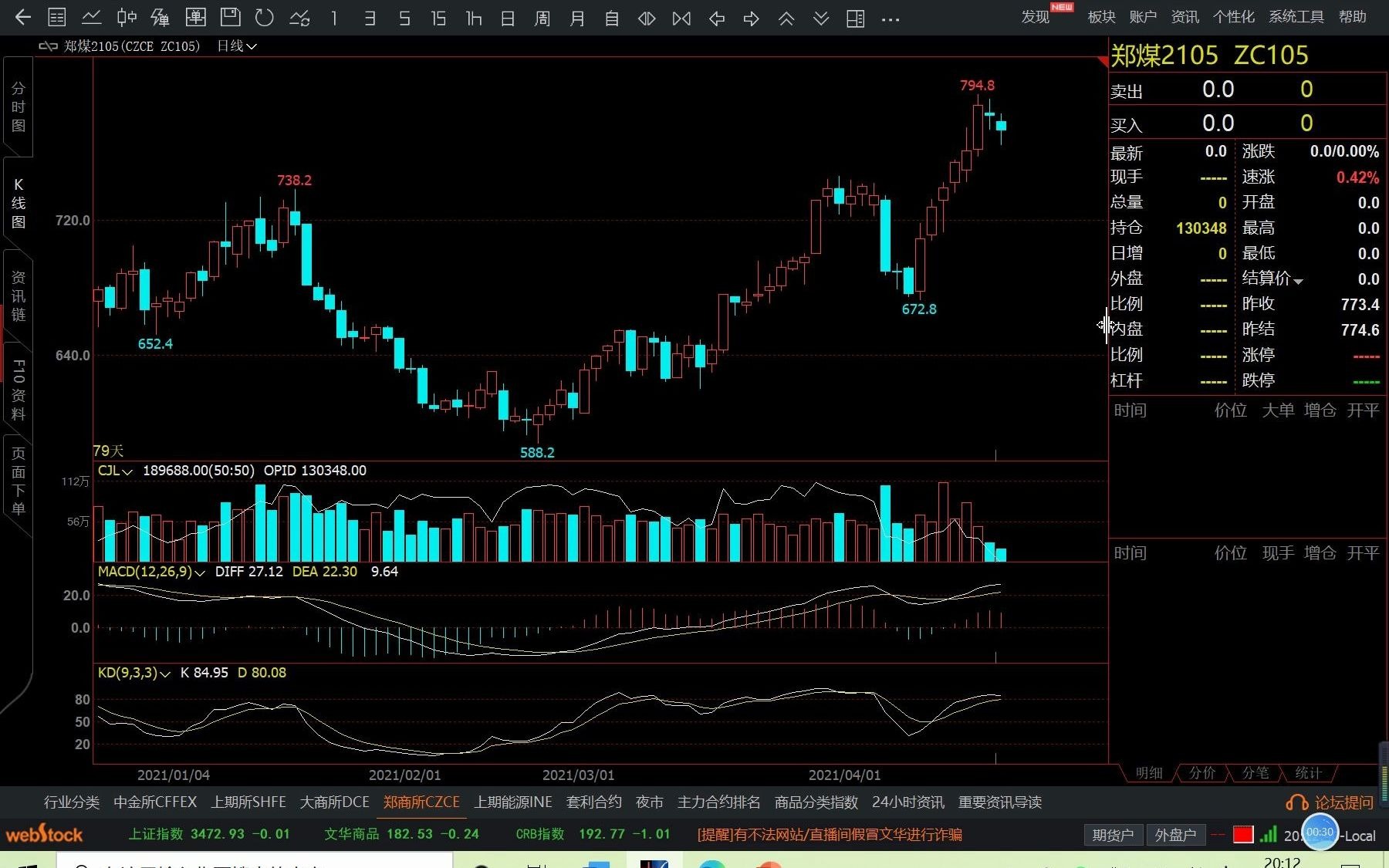Image resolution: width=1389 pixels, height=868 pixels.
Task: Switch to the F10资料 side tab
Action: tap(18, 390)
